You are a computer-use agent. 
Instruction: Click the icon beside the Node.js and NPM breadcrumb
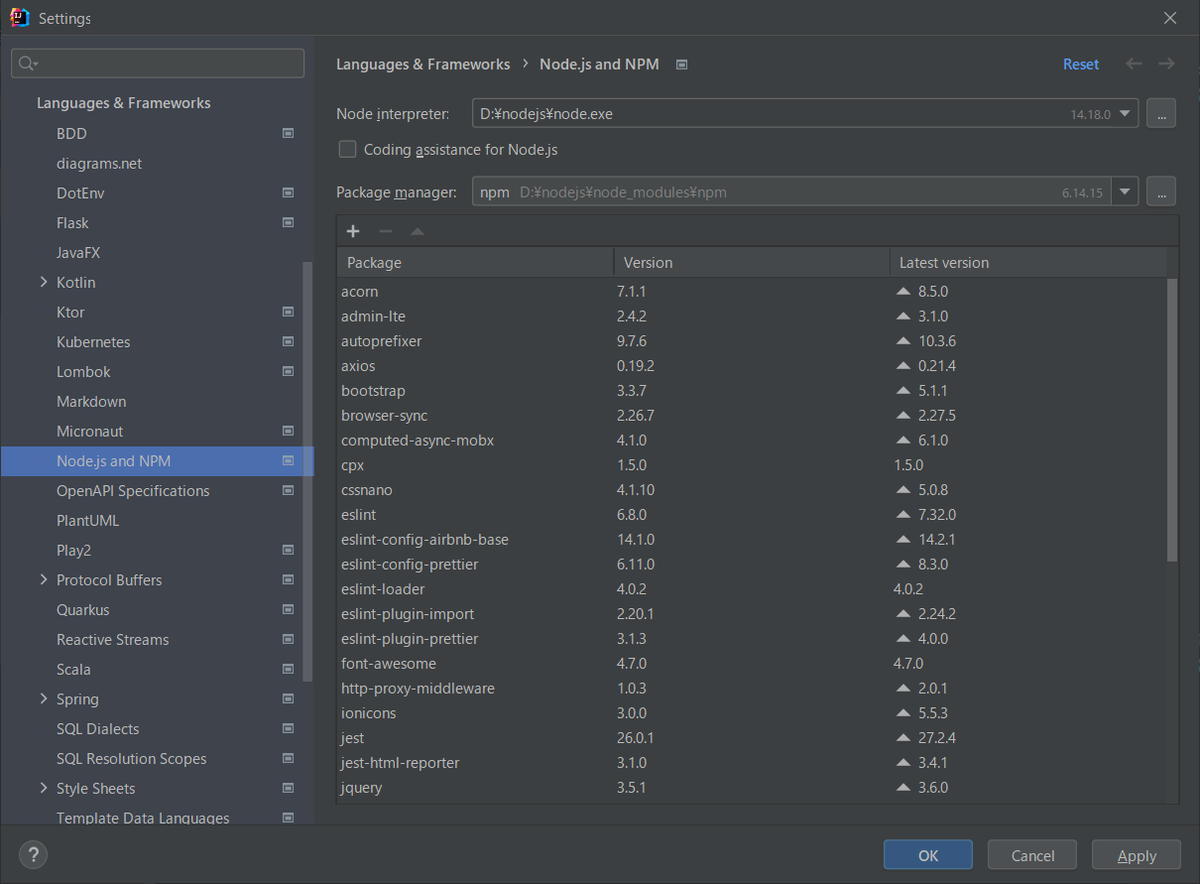(682, 64)
